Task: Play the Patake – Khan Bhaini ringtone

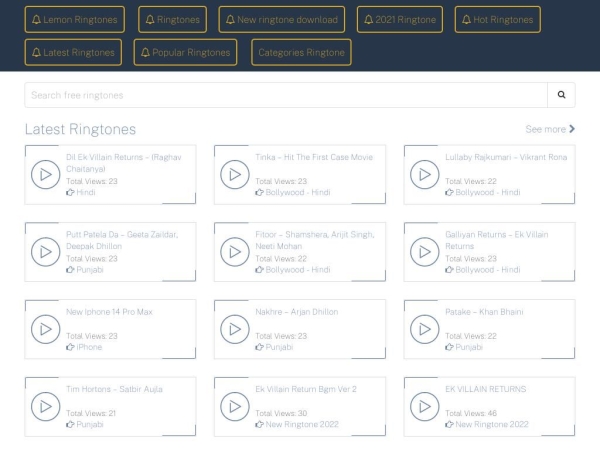Action: coord(424,329)
